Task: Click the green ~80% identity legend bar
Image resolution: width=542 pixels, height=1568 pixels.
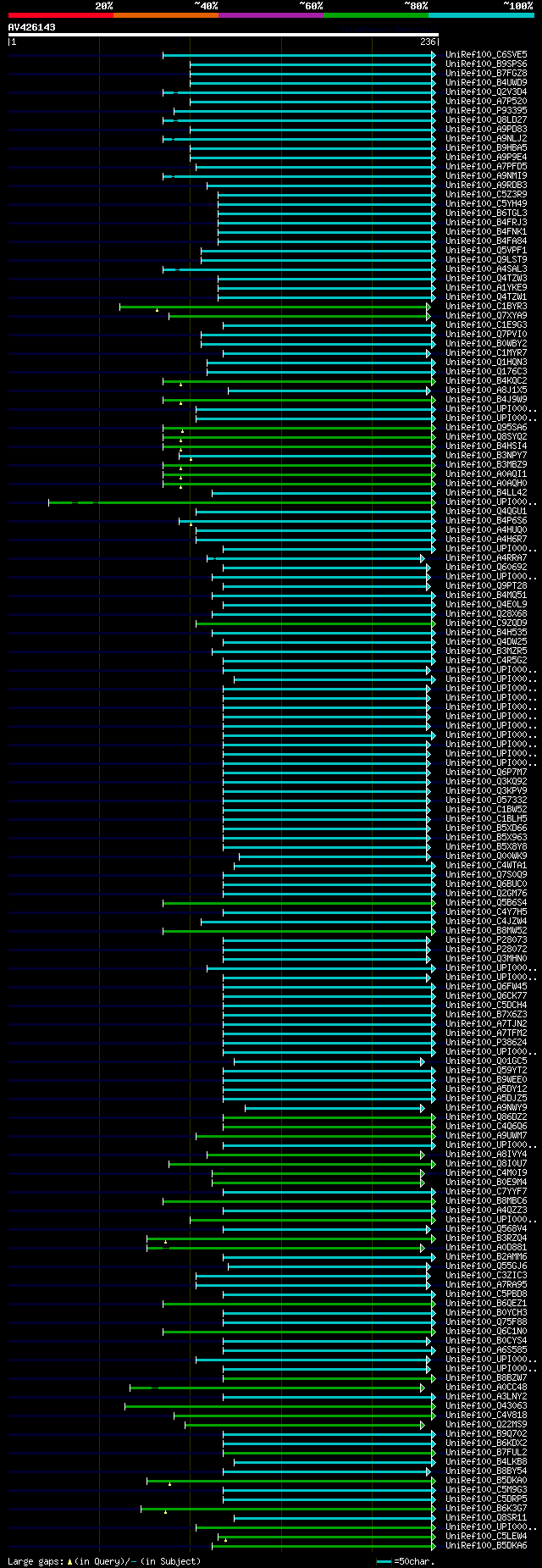Action: coord(376,15)
